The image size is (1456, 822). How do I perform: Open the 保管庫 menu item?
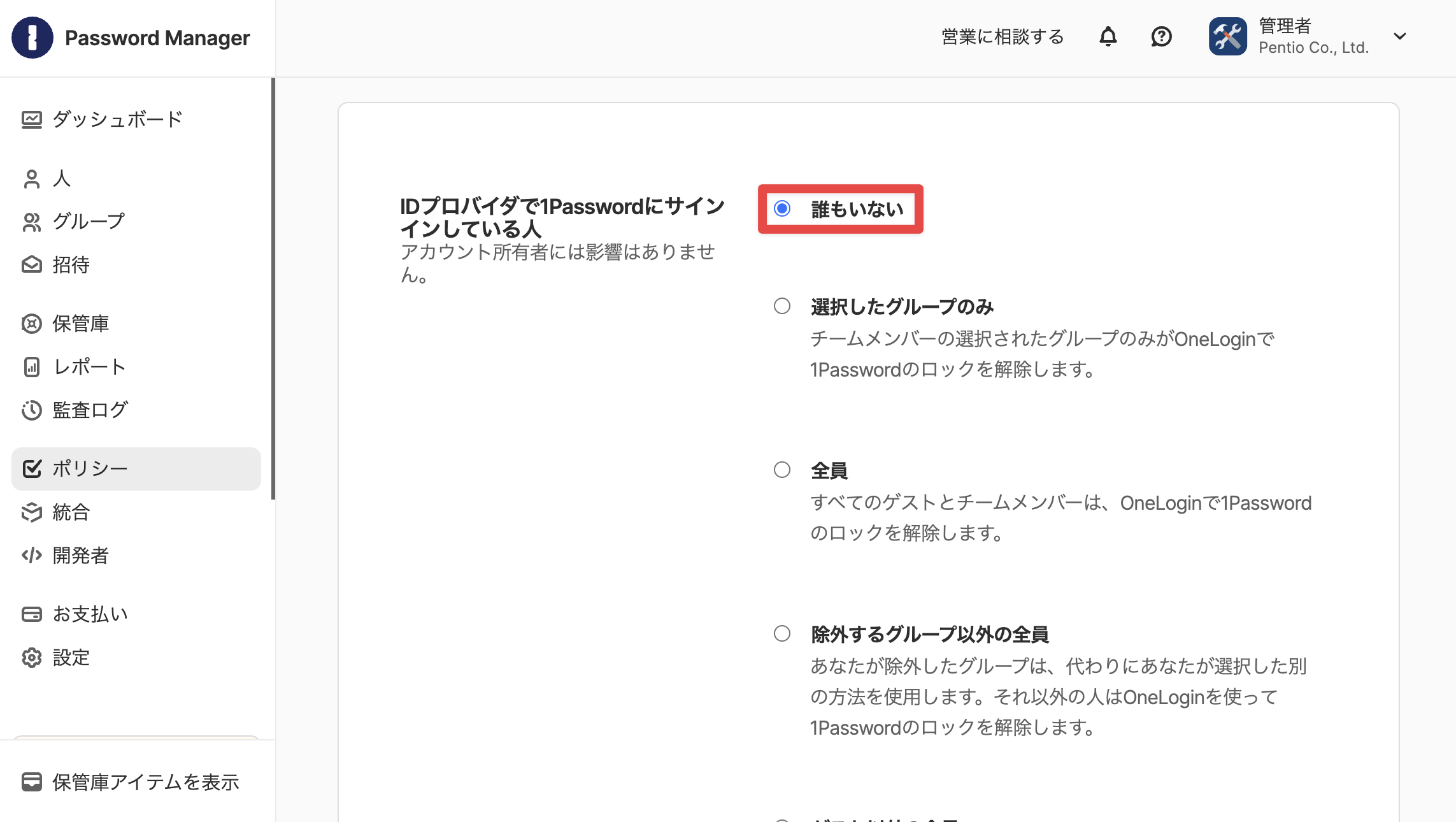(x=136, y=324)
